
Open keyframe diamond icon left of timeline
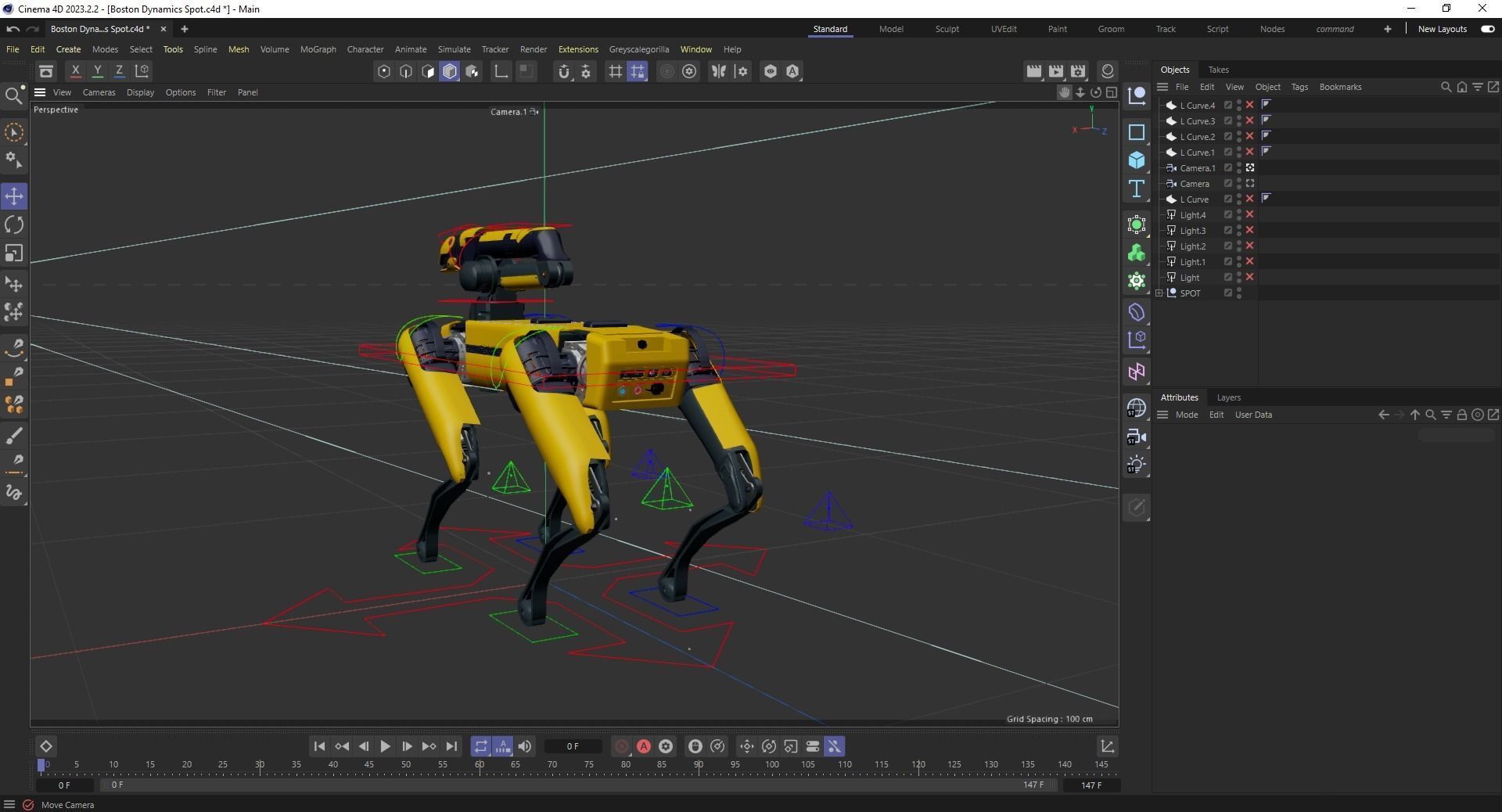(x=46, y=746)
